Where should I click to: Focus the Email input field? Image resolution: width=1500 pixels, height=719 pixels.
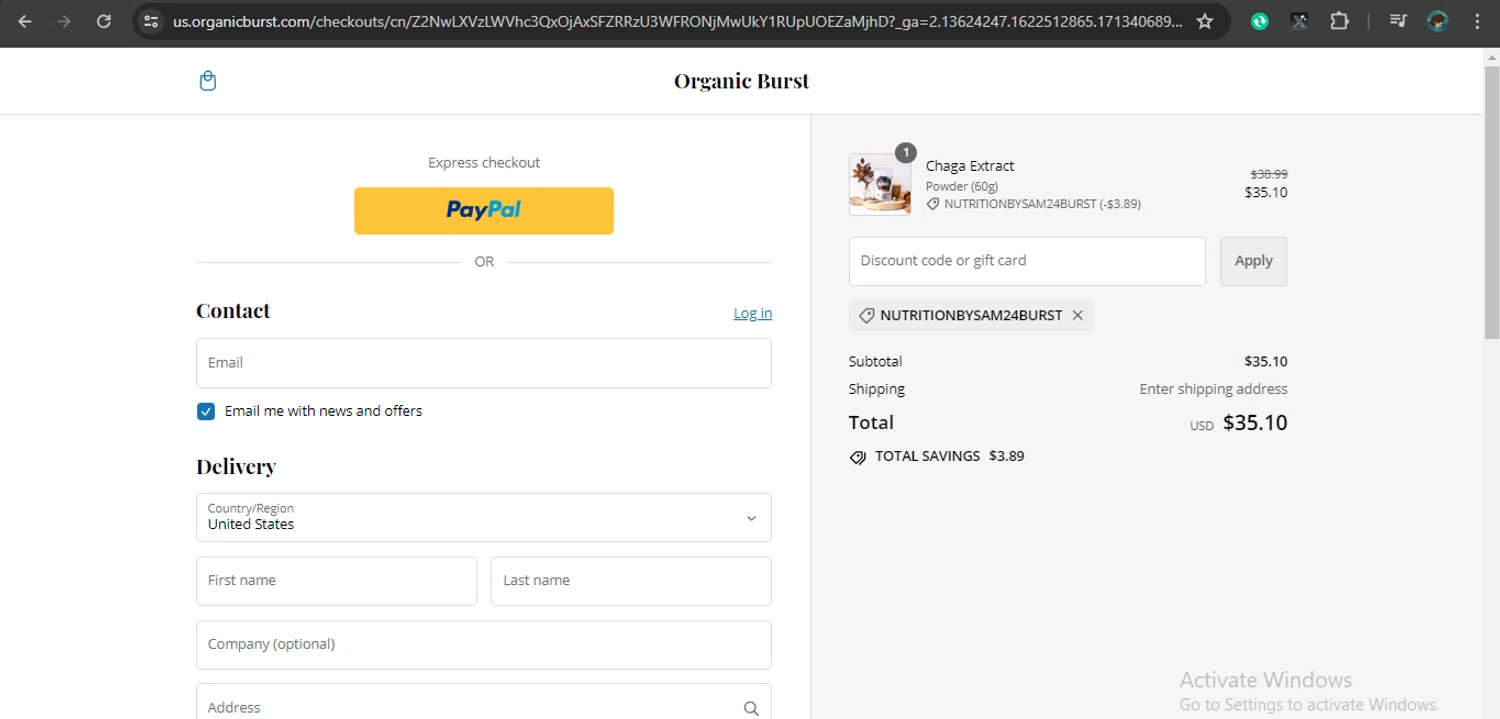(484, 363)
